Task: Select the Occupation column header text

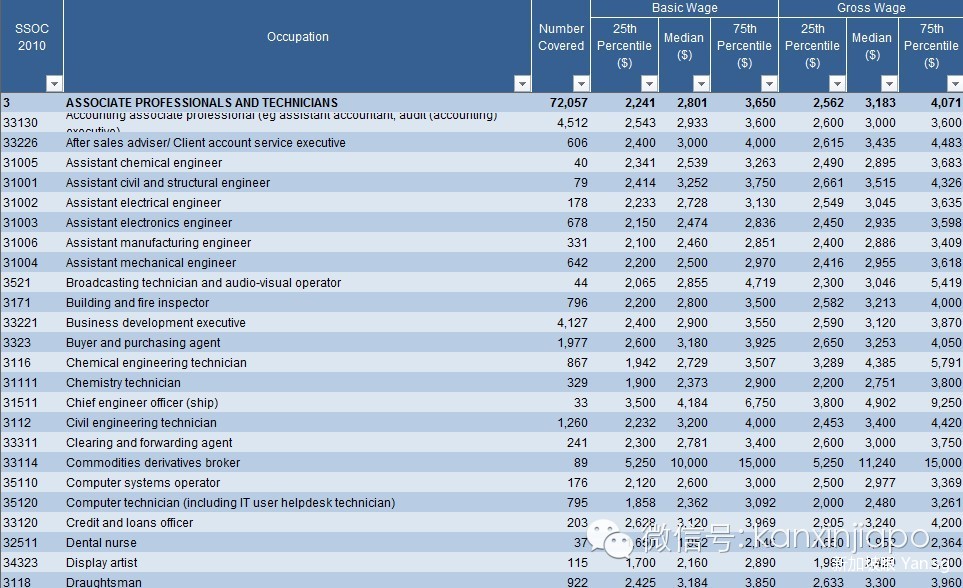Action: [x=297, y=37]
